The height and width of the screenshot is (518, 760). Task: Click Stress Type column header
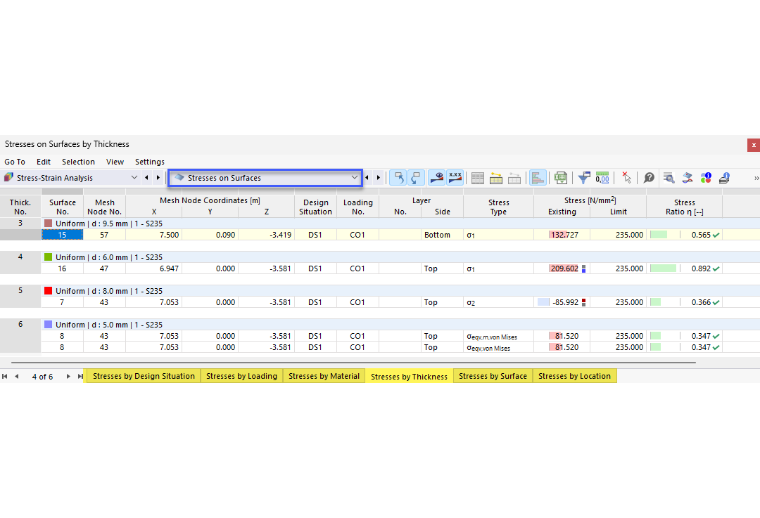(x=498, y=207)
